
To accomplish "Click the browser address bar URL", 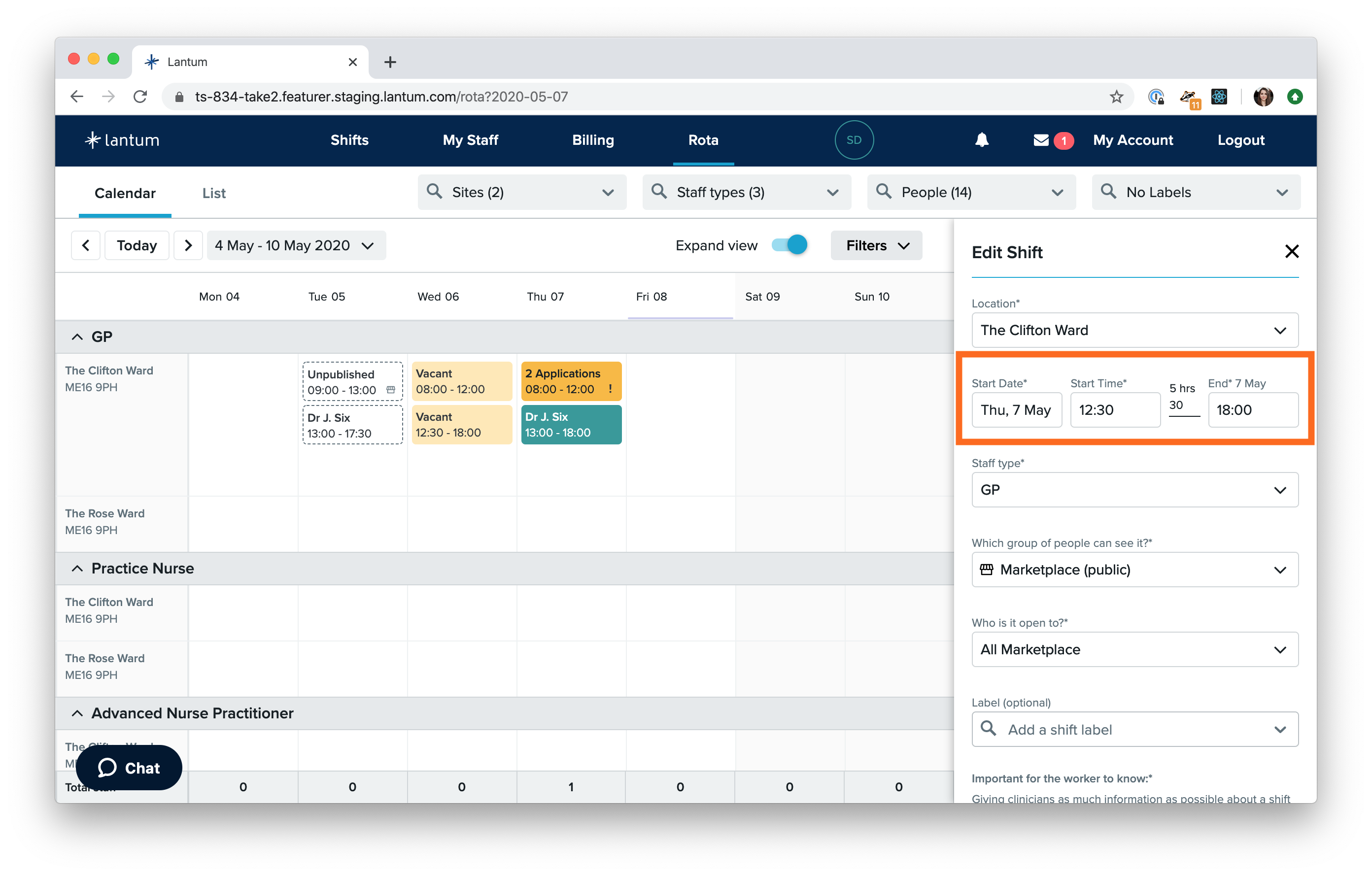I will 381,96.
